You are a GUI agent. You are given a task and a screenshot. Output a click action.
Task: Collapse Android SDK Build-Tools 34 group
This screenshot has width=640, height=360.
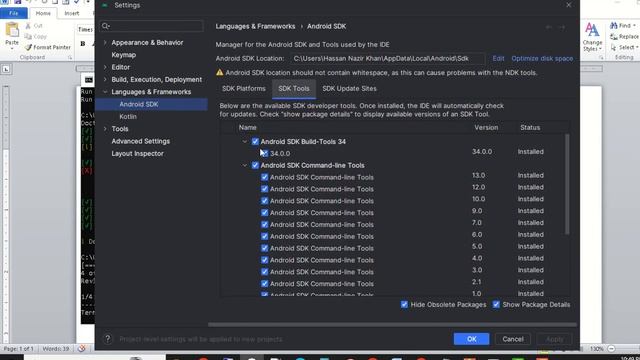click(245, 142)
